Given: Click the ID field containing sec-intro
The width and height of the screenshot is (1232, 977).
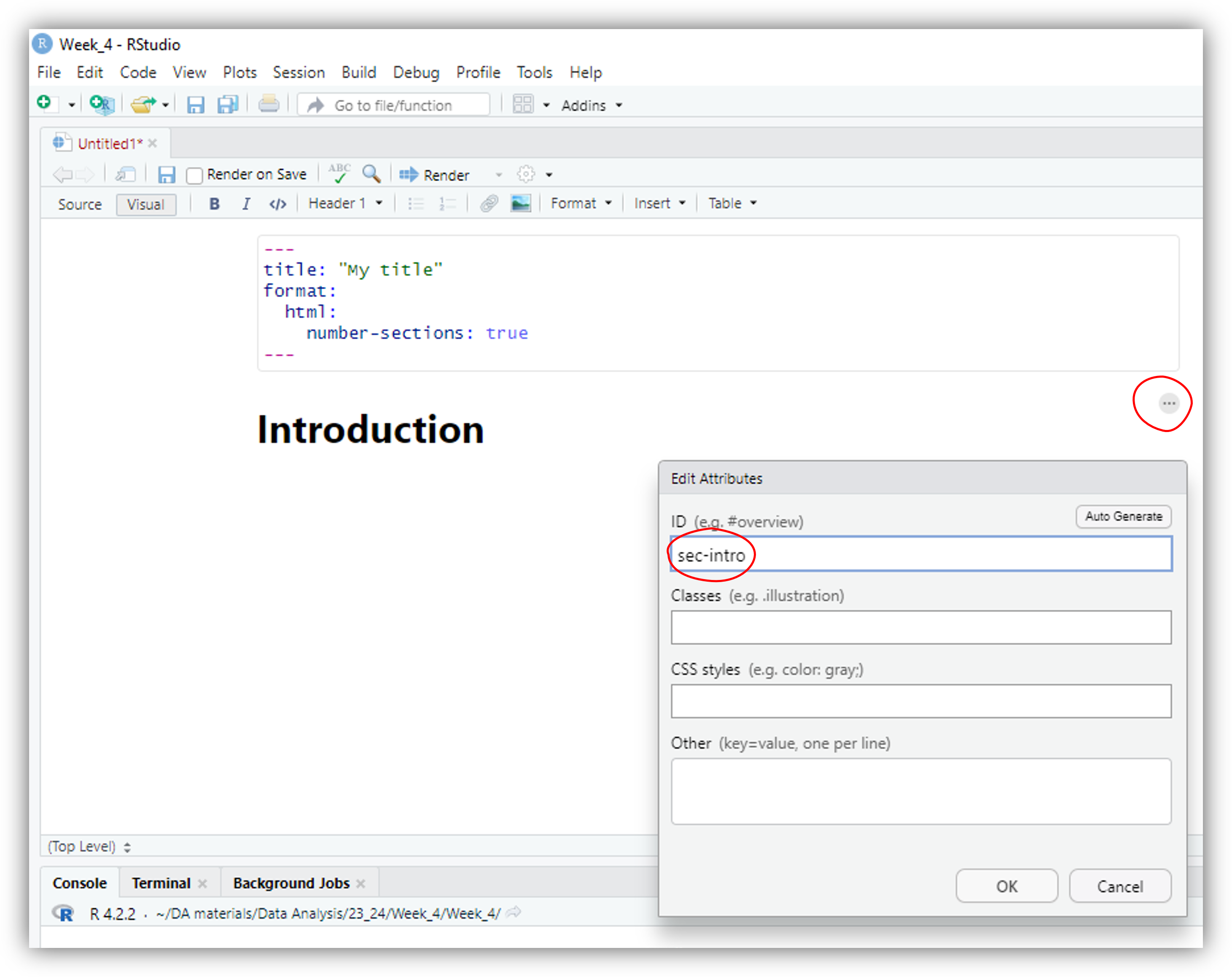Looking at the screenshot, I should tap(921, 554).
